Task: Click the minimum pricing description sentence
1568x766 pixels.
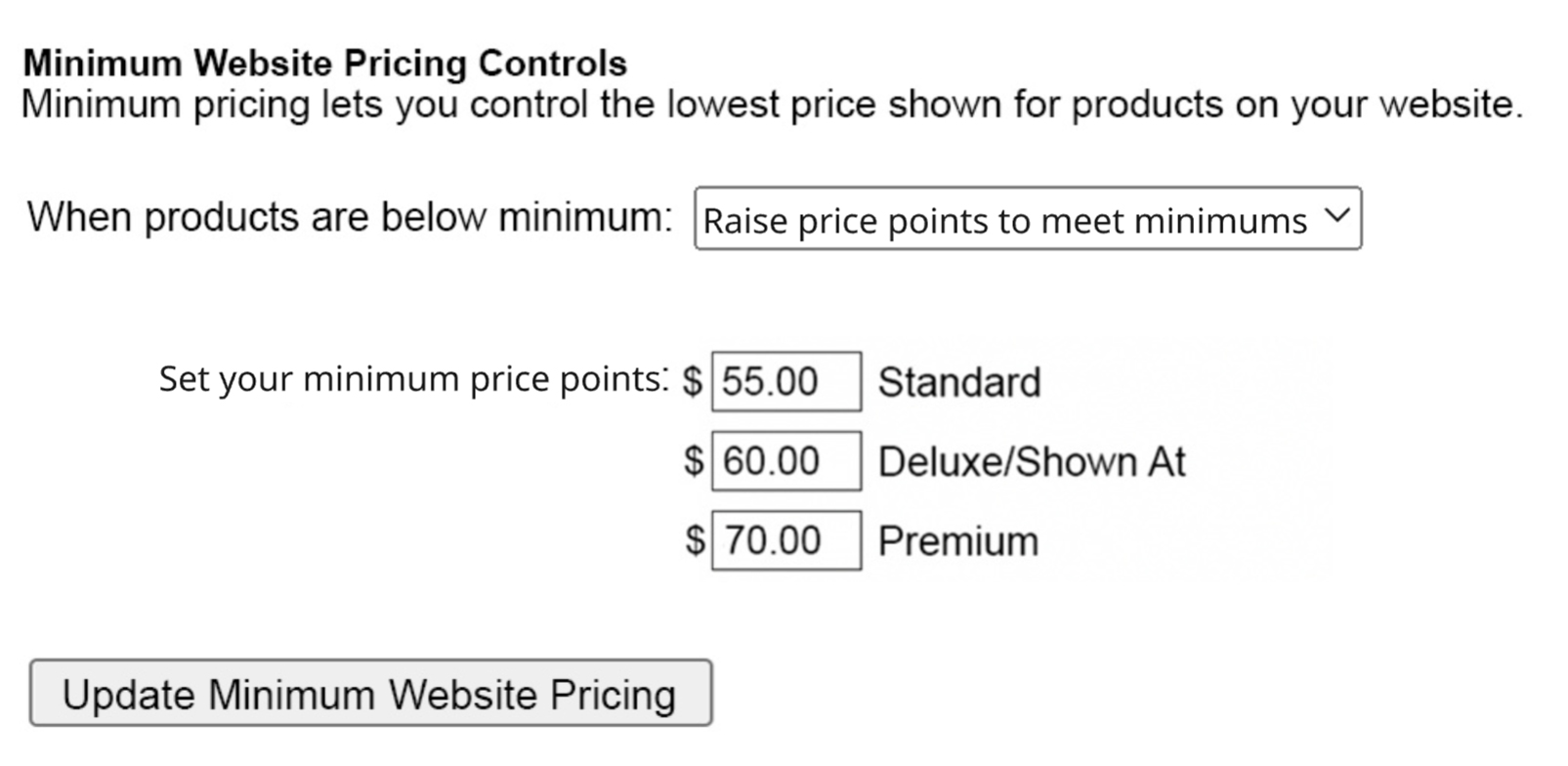Action: pos(772,105)
